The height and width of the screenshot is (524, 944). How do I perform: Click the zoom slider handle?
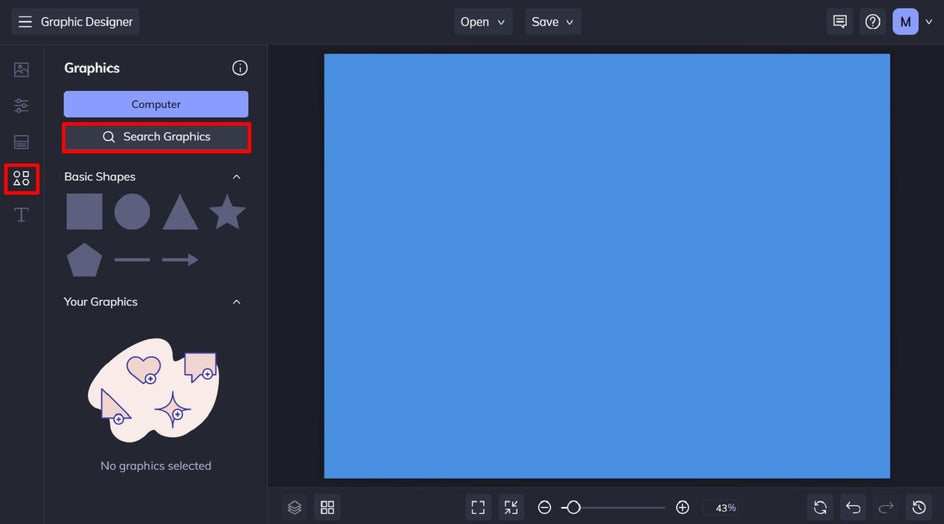click(573, 507)
